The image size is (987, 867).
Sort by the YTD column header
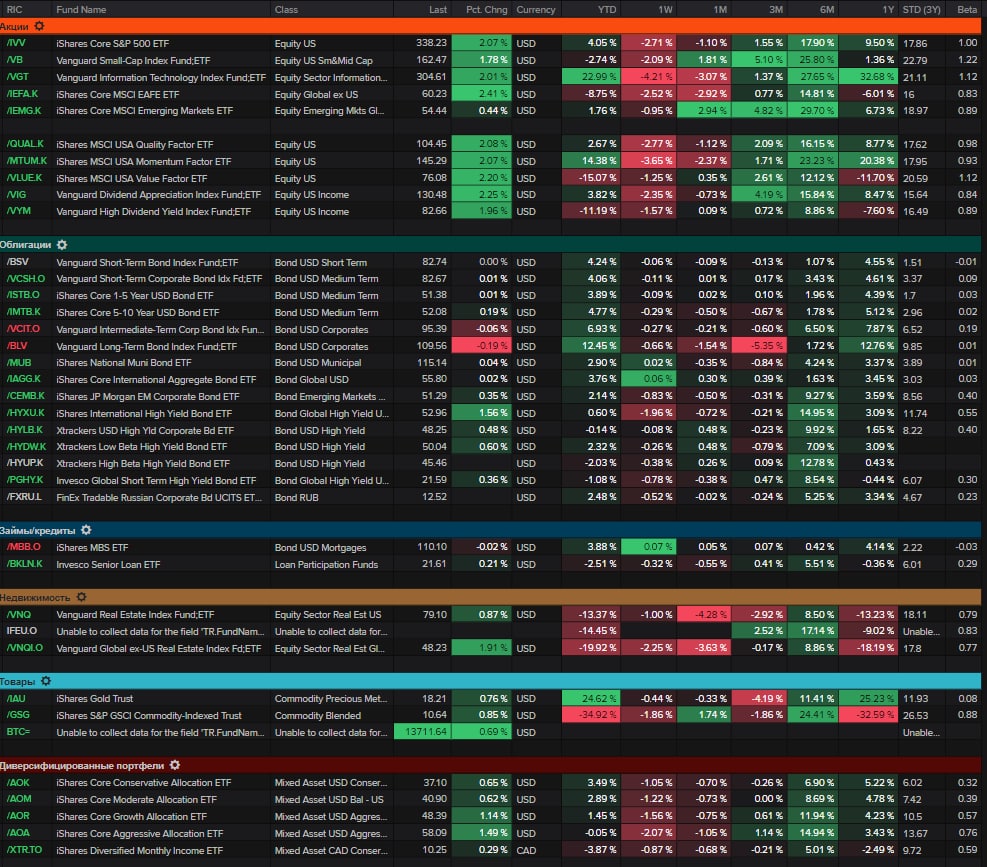coord(607,9)
